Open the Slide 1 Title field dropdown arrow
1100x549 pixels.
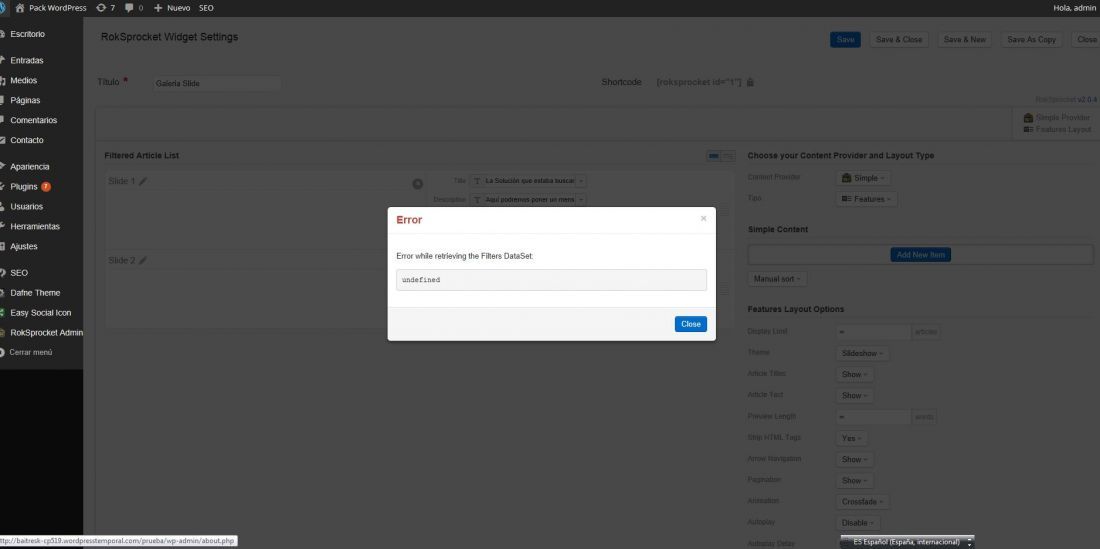[582, 181]
